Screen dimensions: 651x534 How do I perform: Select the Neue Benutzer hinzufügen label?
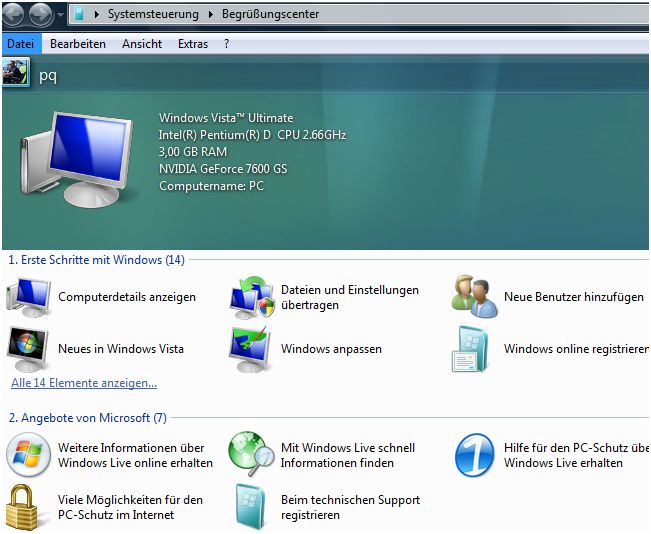pyautogui.click(x=574, y=297)
